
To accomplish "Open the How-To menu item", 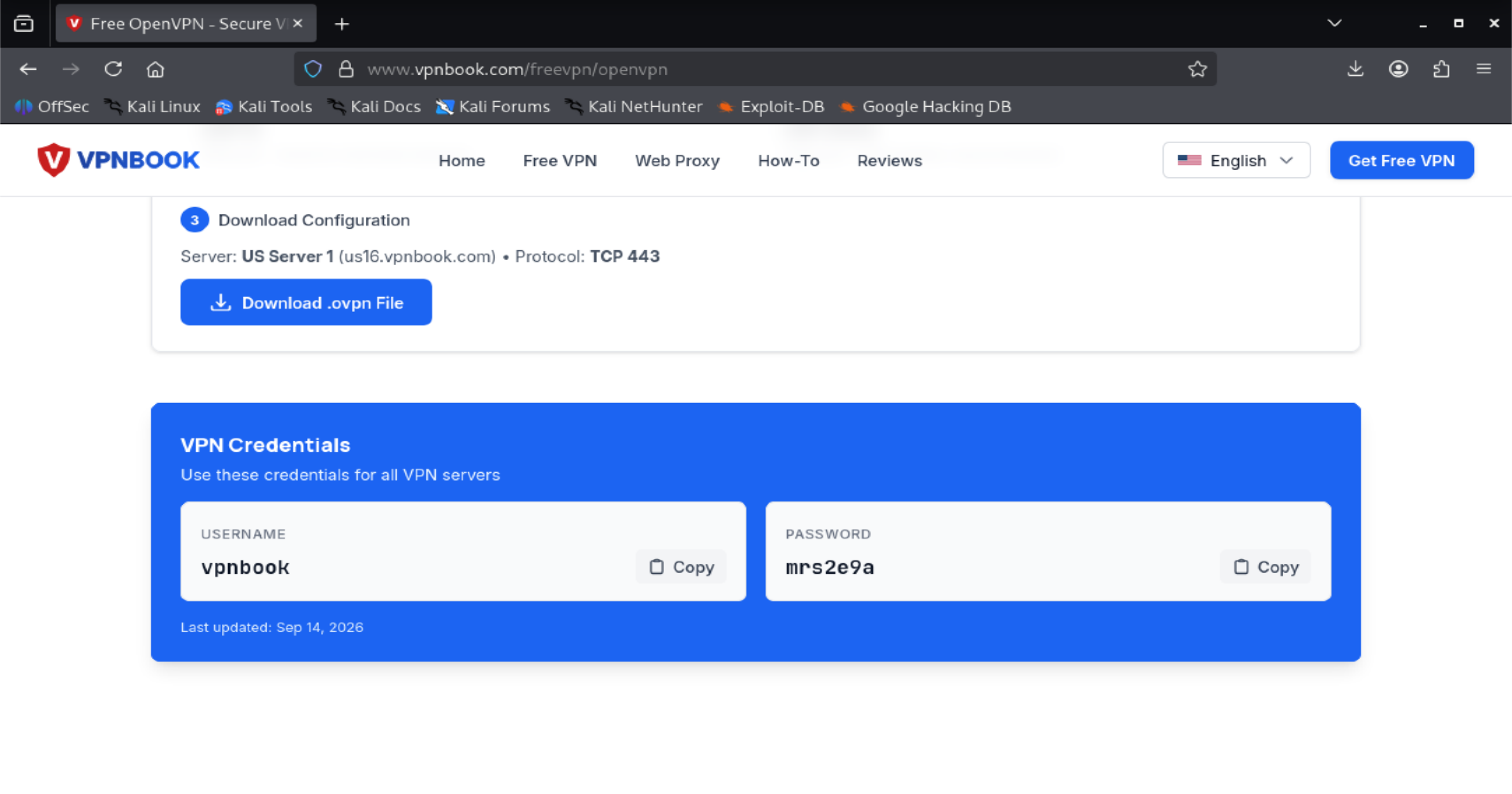I will click(788, 161).
